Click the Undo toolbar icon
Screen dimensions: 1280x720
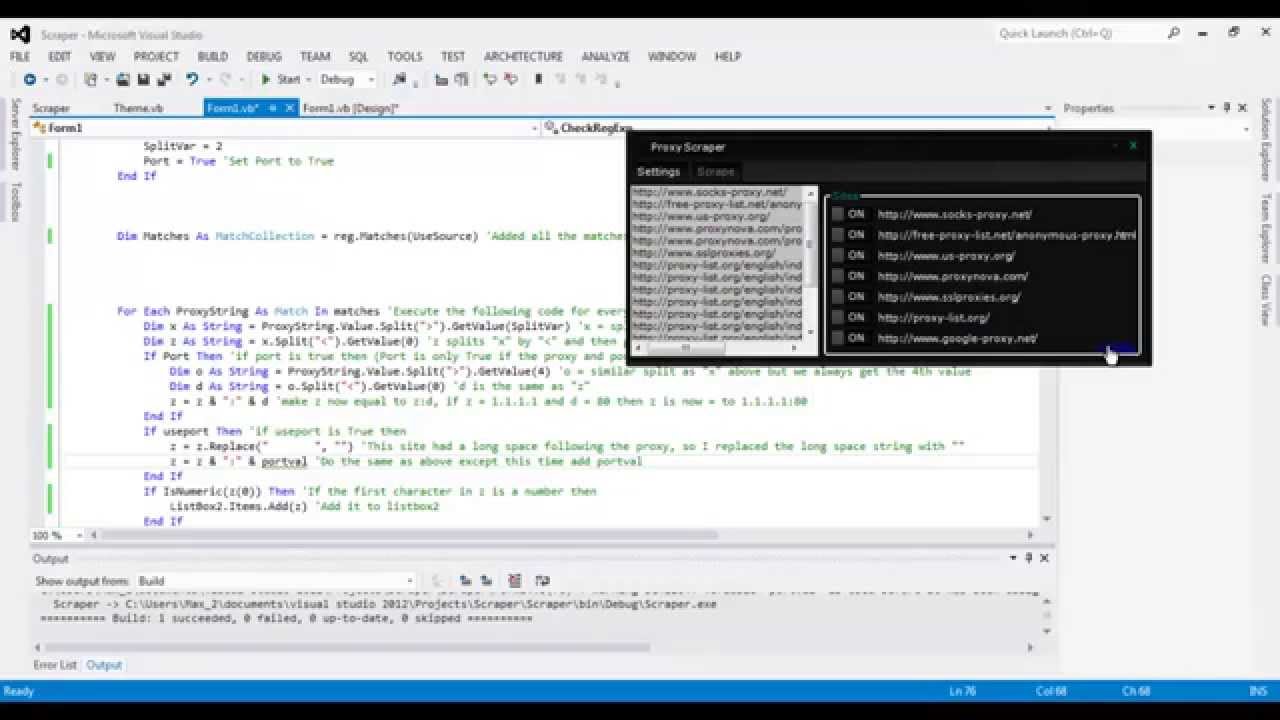click(x=191, y=79)
